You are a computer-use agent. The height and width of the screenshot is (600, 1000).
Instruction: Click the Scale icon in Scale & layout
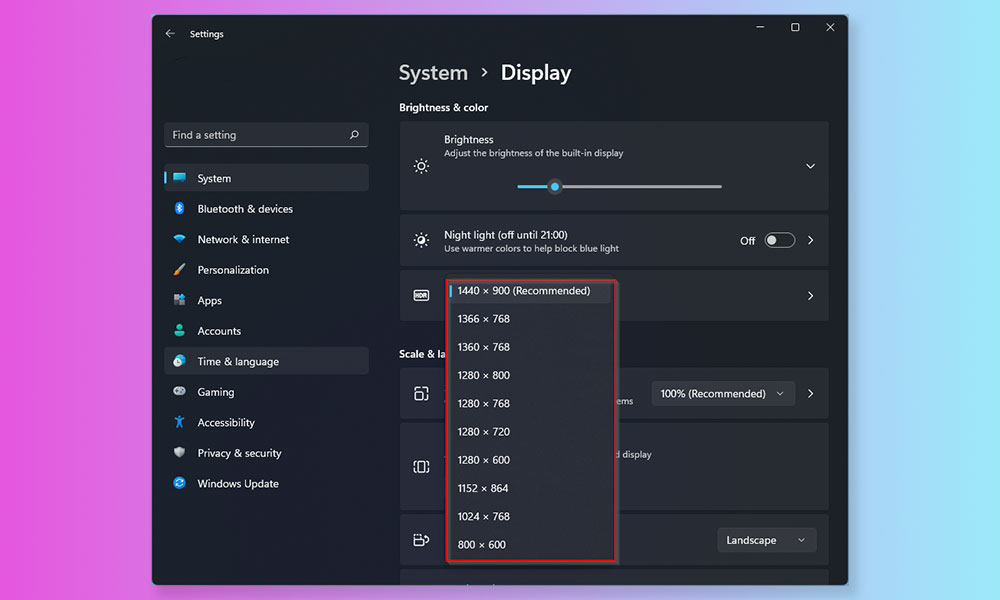[421, 393]
